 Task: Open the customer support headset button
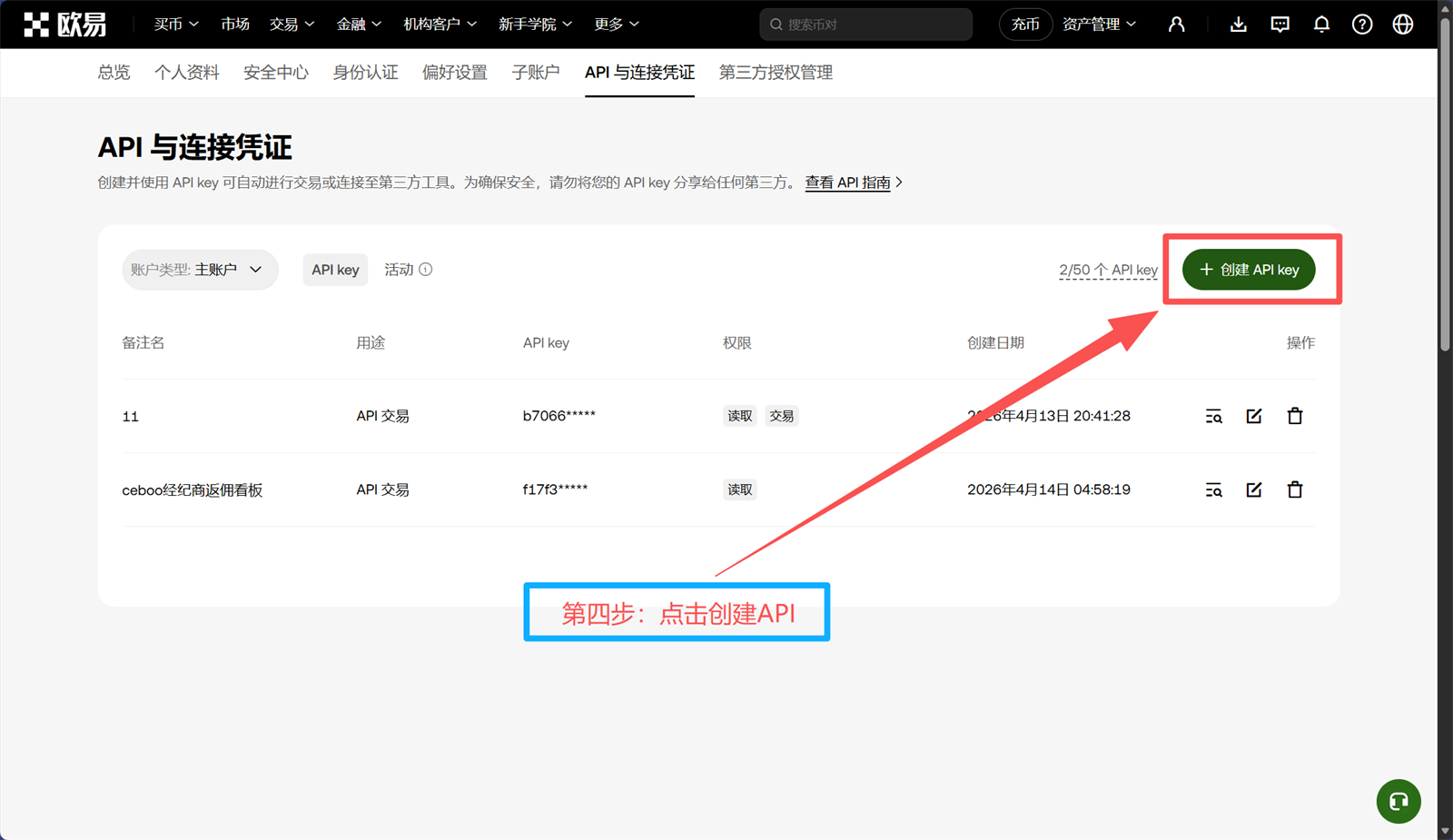pos(1399,802)
